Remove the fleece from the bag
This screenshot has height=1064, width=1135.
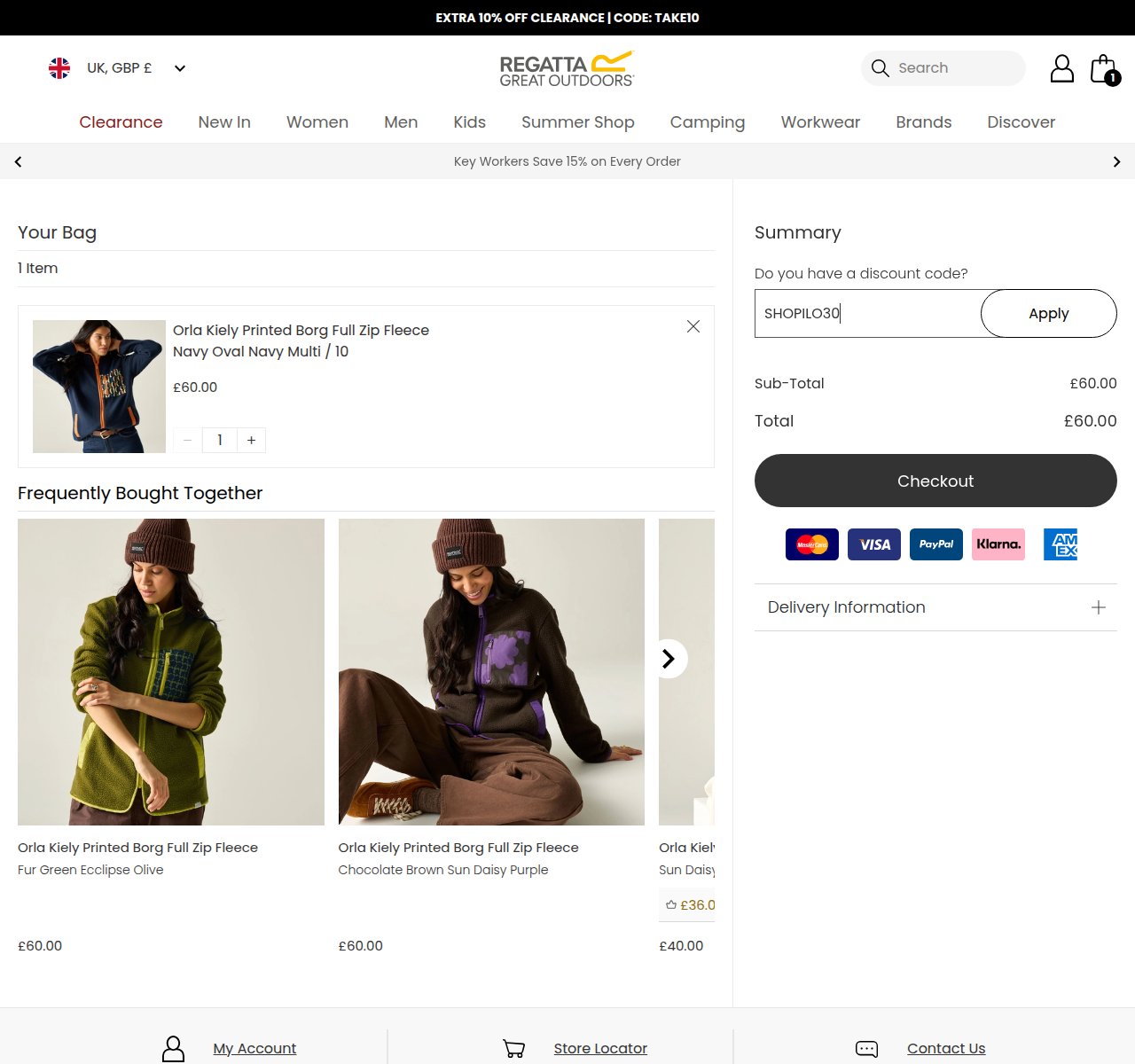693,326
